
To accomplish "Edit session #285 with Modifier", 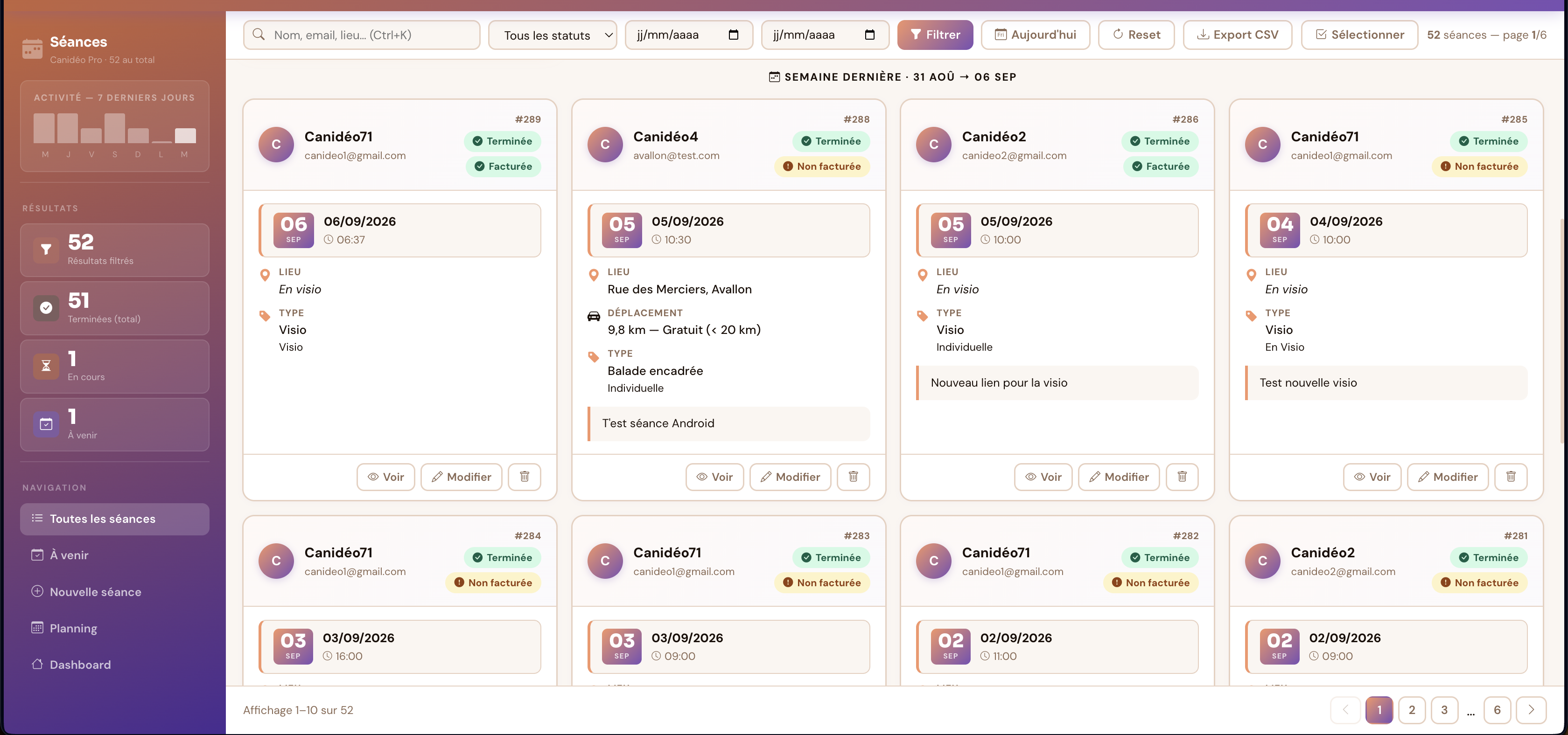I will [1448, 477].
